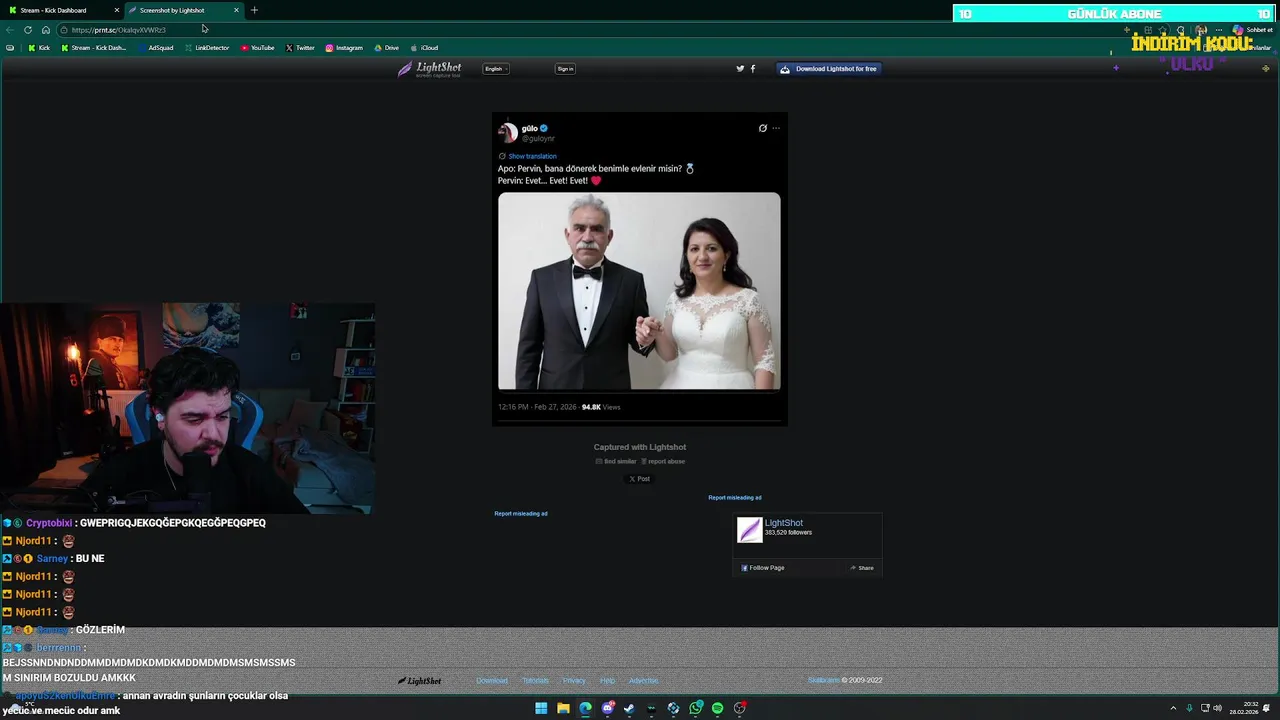Click Share button in Facebook widget
The height and width of the screenshot is (720, 1280).
coord(862,568)
